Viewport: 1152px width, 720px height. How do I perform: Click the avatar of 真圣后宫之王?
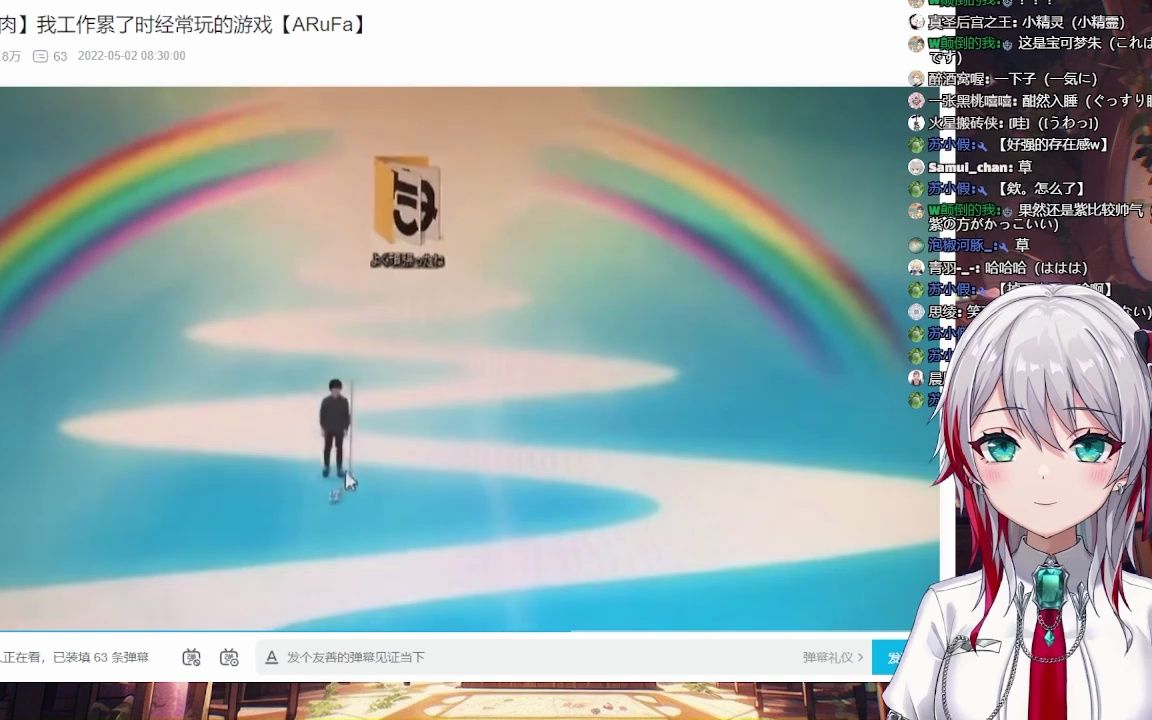coord(916,22)
